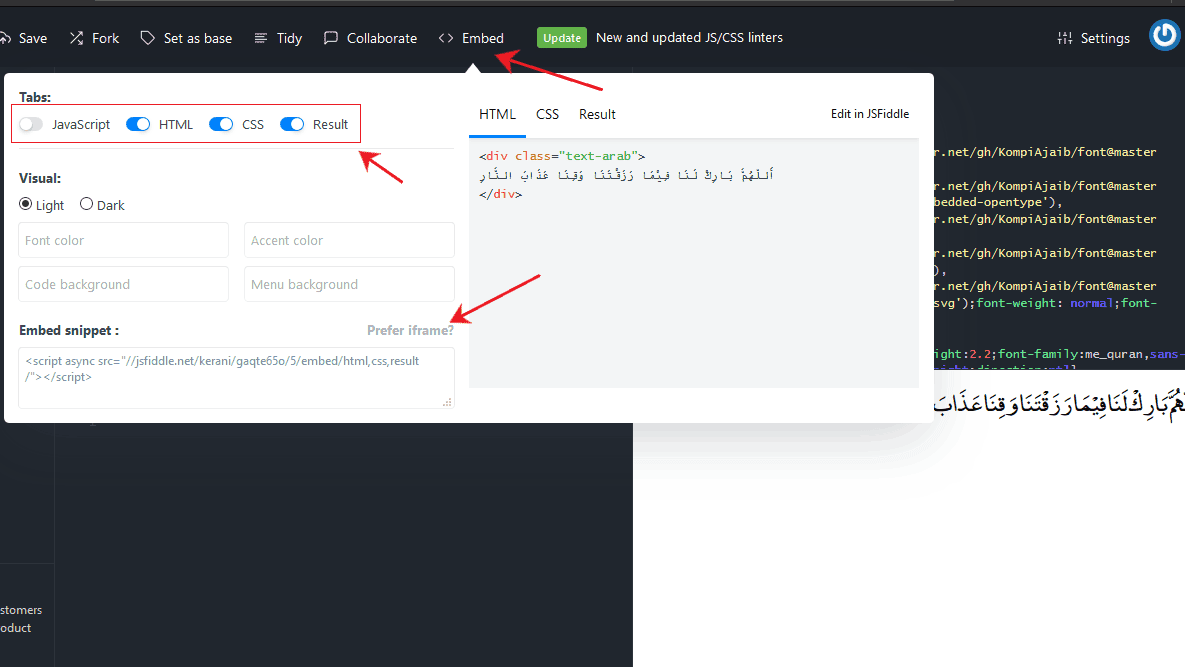Viewport: 1185px width, 667px height.
Task: Switch to the Result preview tab
Action: (x=597, y=114)
